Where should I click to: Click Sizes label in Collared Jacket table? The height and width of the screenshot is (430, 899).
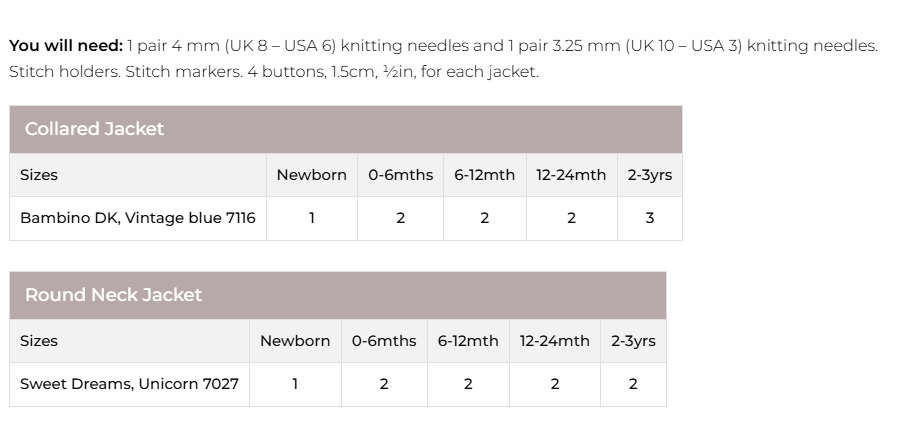pos(39,175)
